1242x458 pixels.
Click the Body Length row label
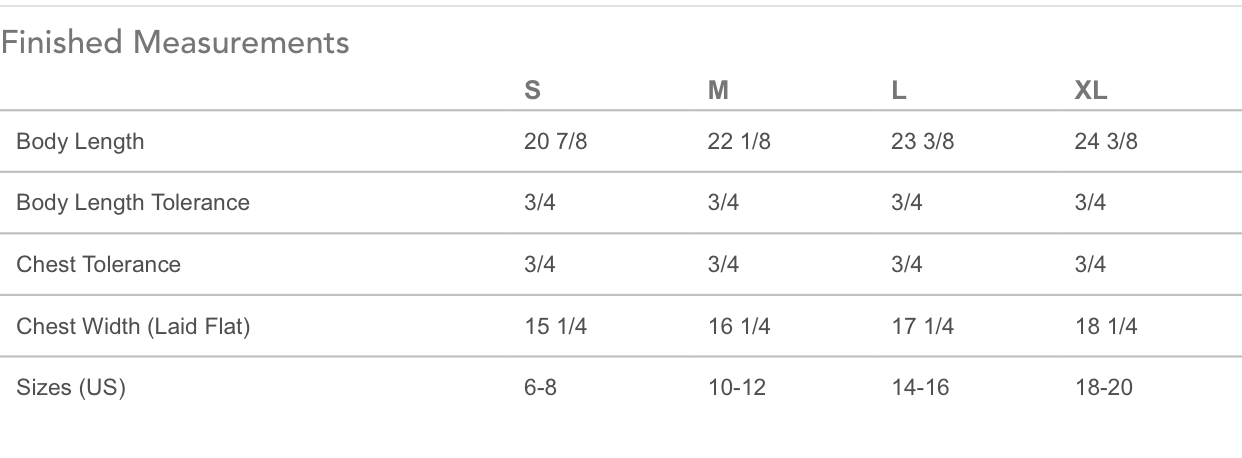click(80, 142)
